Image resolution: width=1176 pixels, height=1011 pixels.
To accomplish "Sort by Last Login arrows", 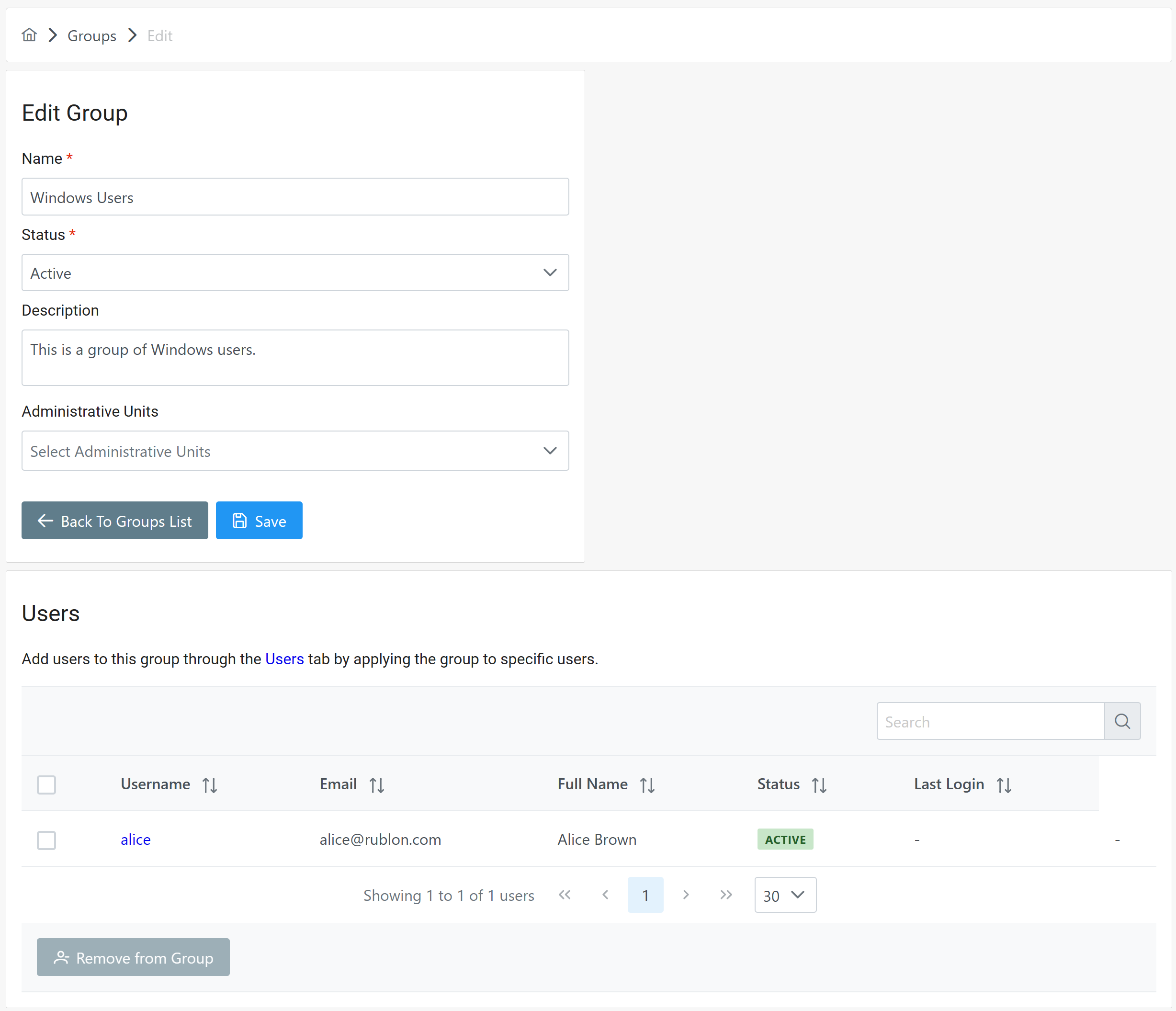I will [x=1004, y=784].
